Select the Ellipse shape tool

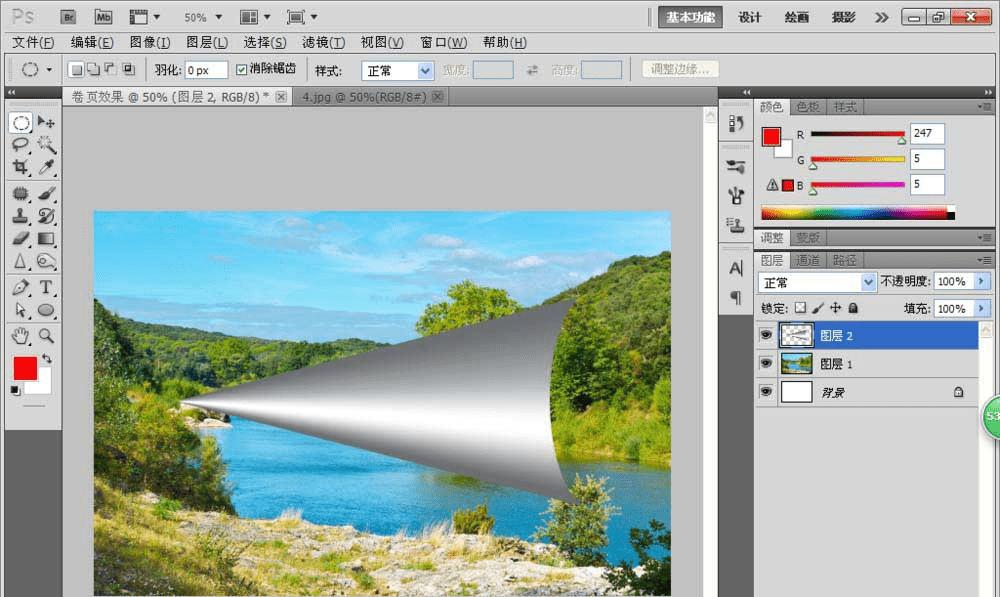point(46,310)
